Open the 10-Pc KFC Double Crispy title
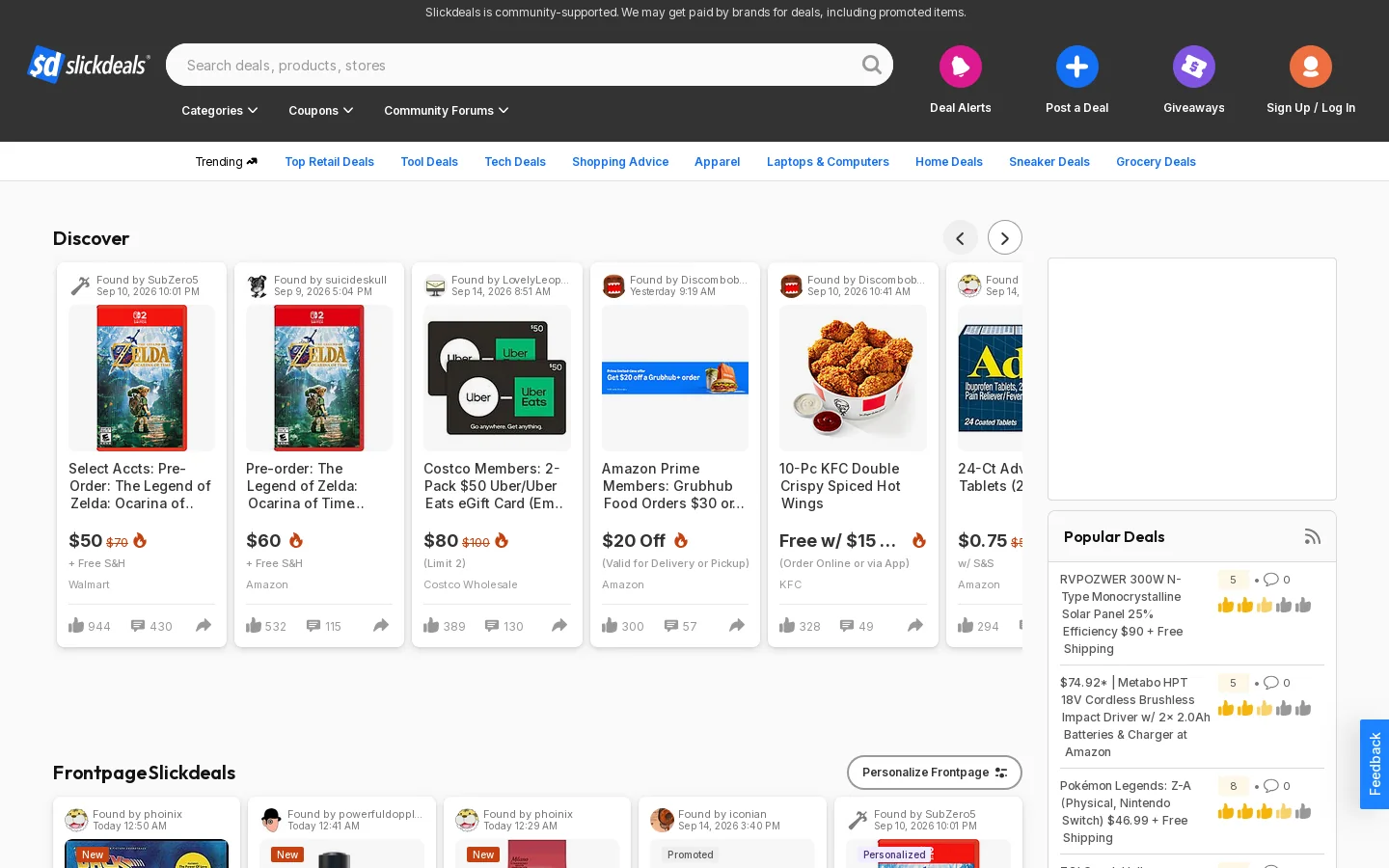 tap(840, 486)
